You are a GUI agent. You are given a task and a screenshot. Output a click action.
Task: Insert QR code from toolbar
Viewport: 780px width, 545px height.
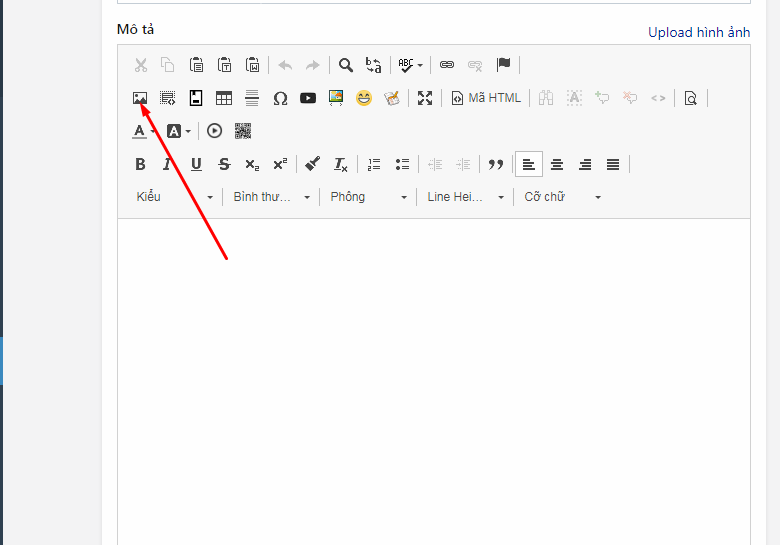coord(243,130)
